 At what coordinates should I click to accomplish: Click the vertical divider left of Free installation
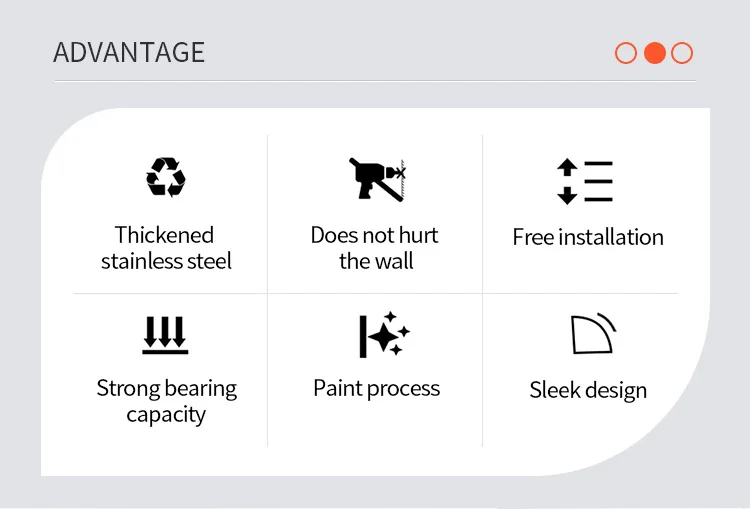pos(483,215)
